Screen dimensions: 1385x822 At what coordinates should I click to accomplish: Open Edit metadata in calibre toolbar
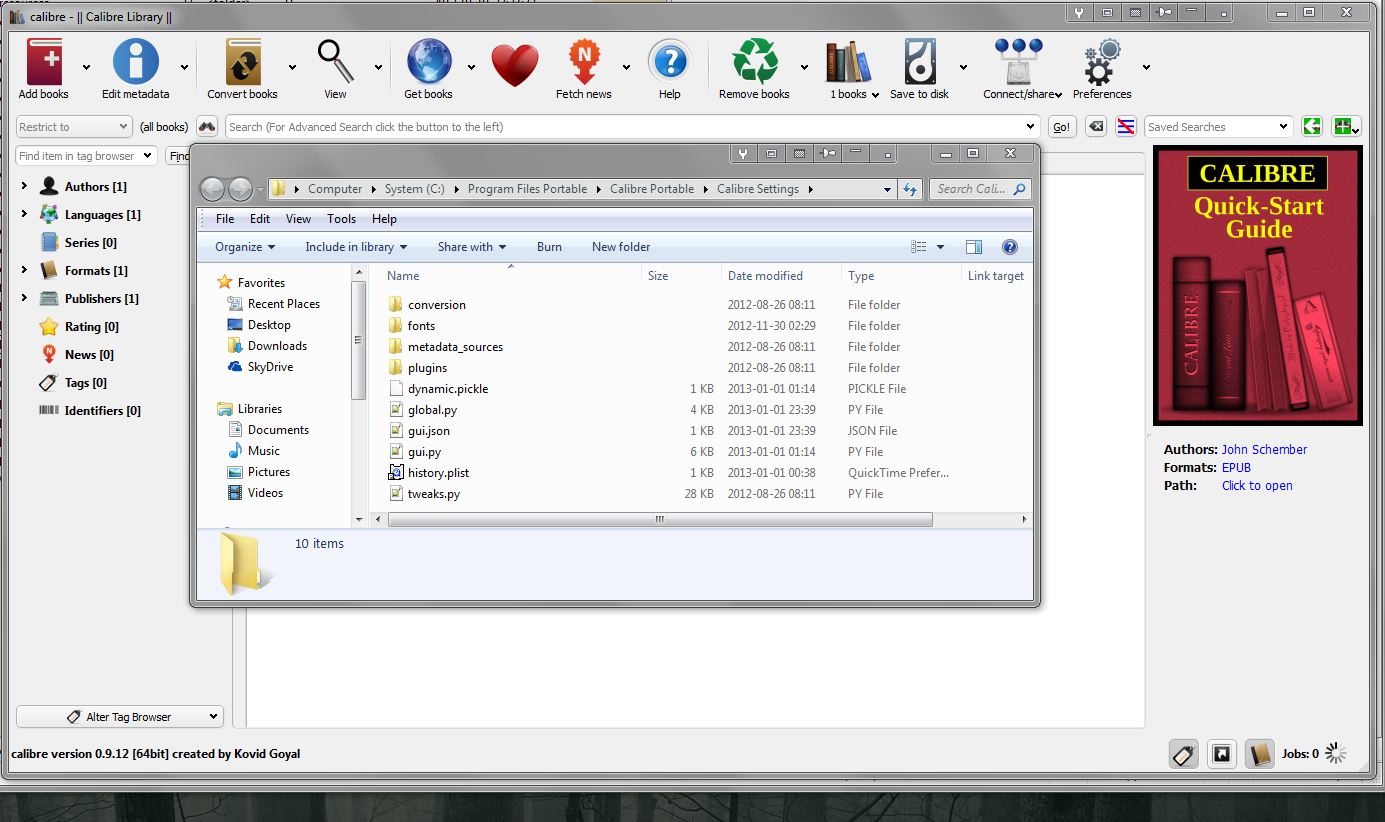[x=136, y=62]
